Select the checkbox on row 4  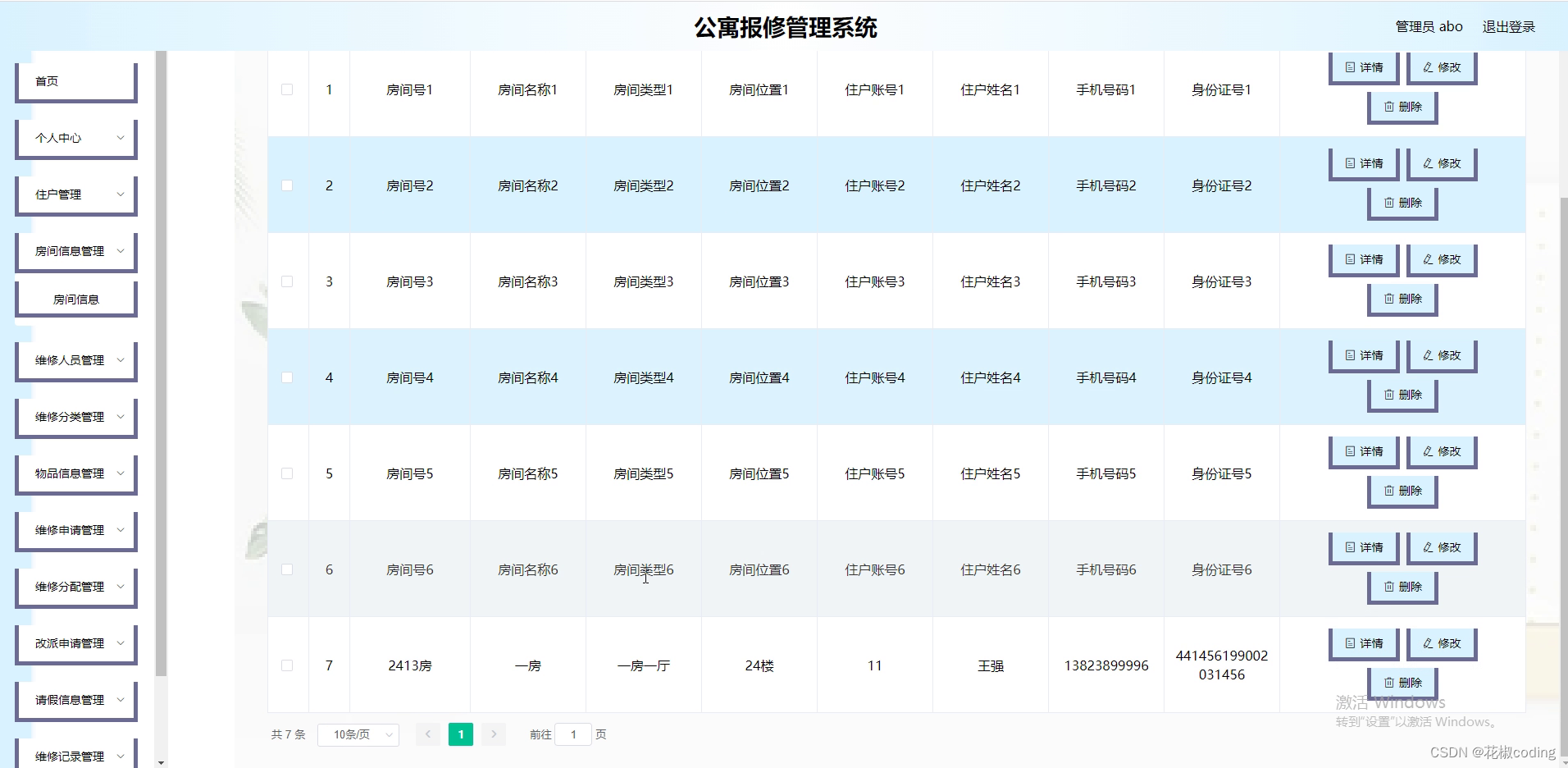[287, 377]
